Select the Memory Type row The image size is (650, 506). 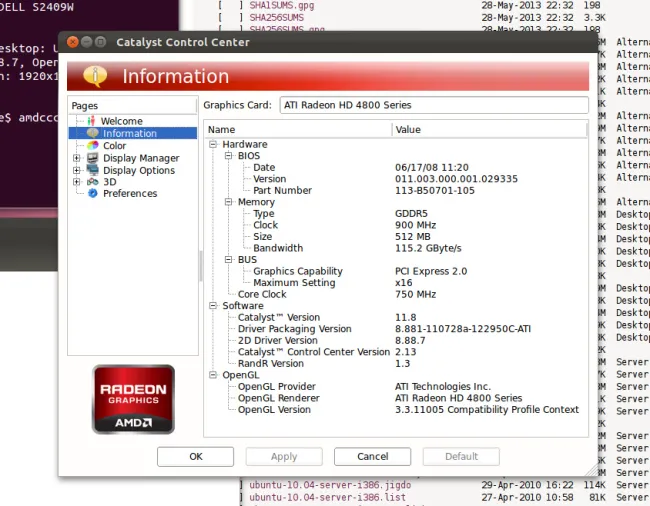(396, 213)
